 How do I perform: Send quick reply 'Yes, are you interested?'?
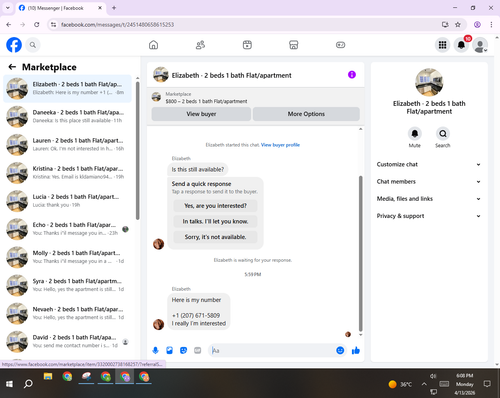point(215,206)
